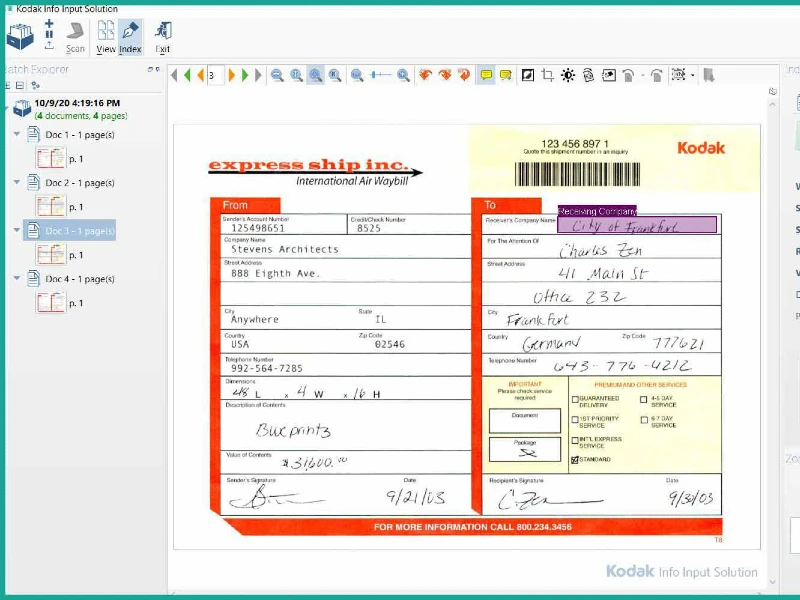Start scanning with the Scan button

pyautogui.click(x=75, y=37)
